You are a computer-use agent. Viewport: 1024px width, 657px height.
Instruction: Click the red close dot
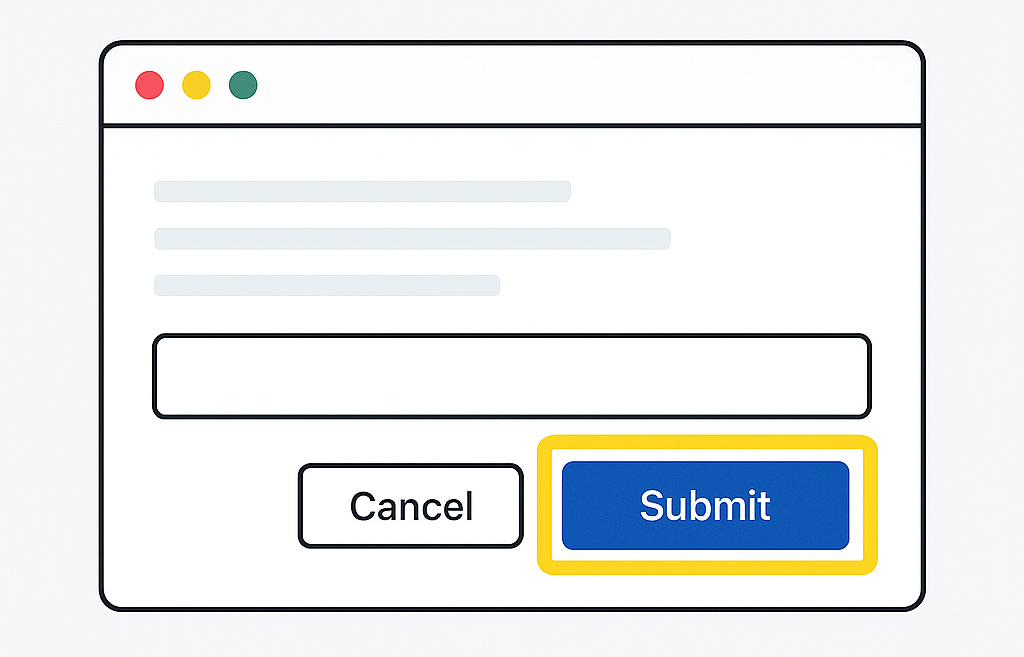pos(149,85)
